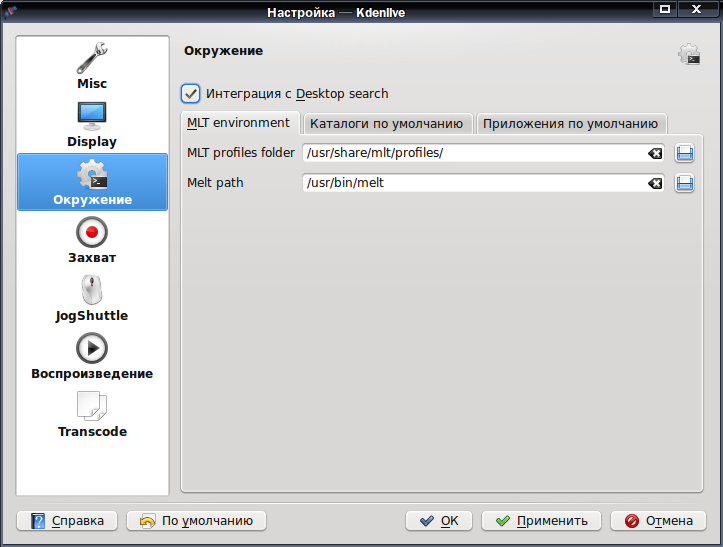Screen dimensions: 723x547
Task: Browse for MLT profiles folder
Action: point(685,153)
